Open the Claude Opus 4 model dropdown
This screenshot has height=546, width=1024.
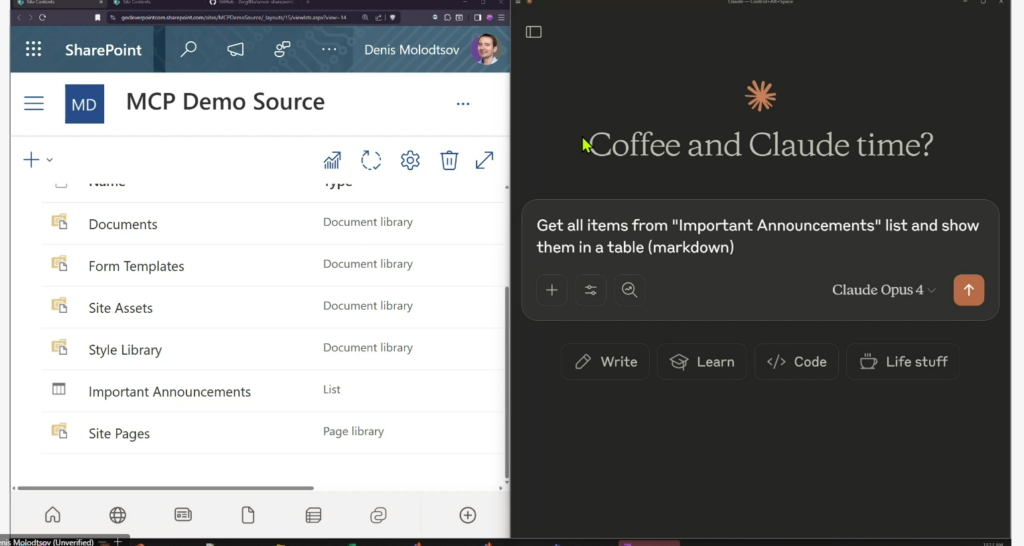[884, 290]
